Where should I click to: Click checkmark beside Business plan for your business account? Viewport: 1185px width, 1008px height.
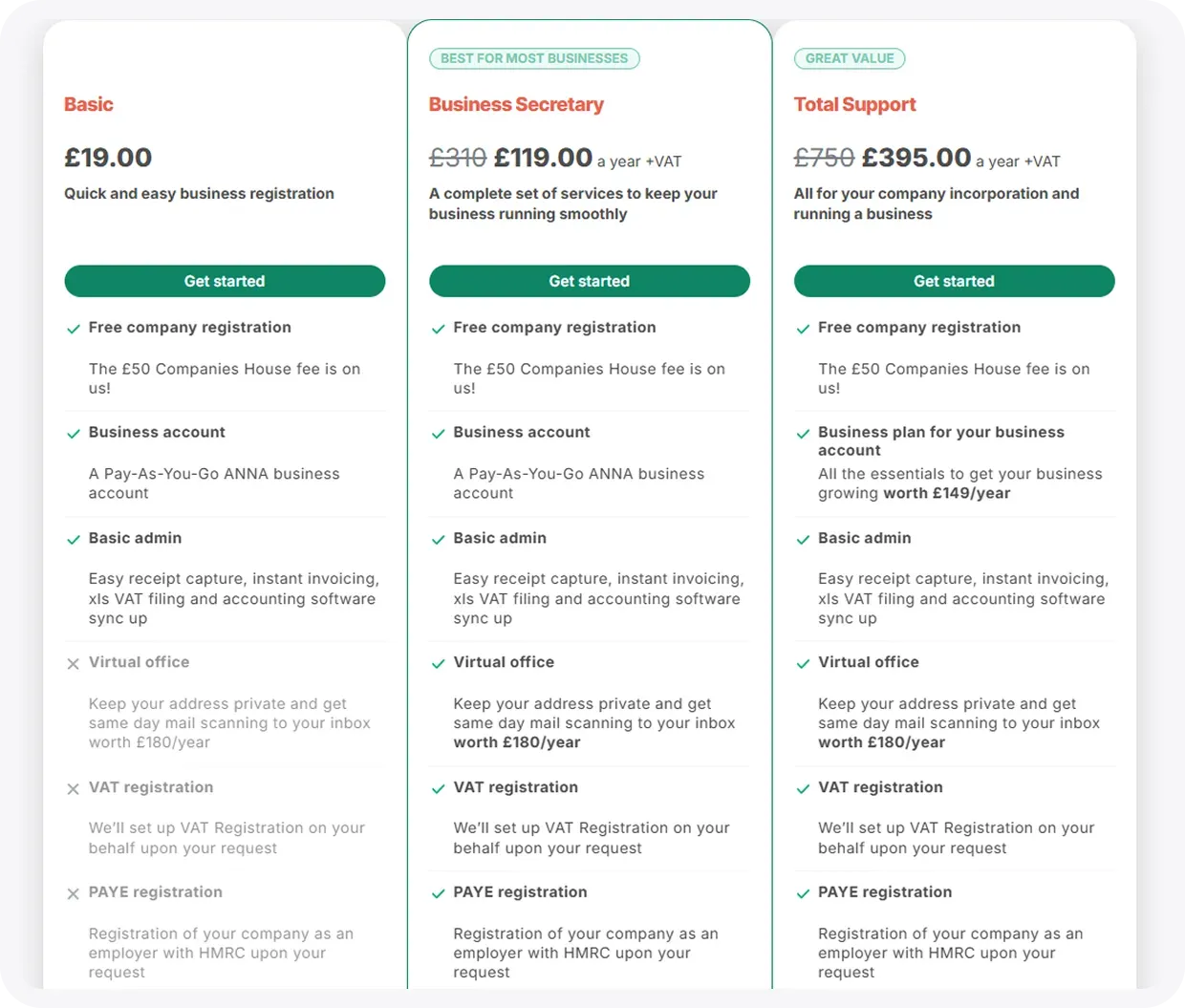coord(803,434)
